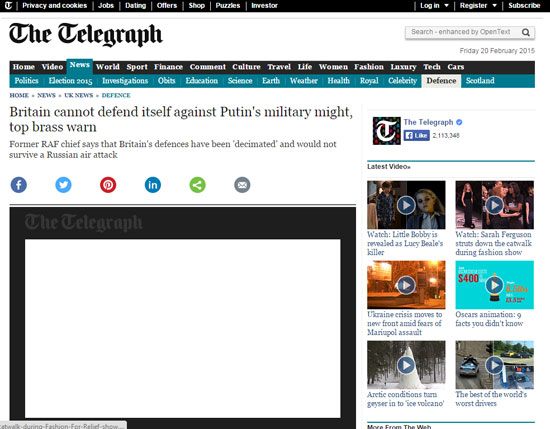Open the Fashion section
Viewport: 550px width, 429px height.
point(369,67)
